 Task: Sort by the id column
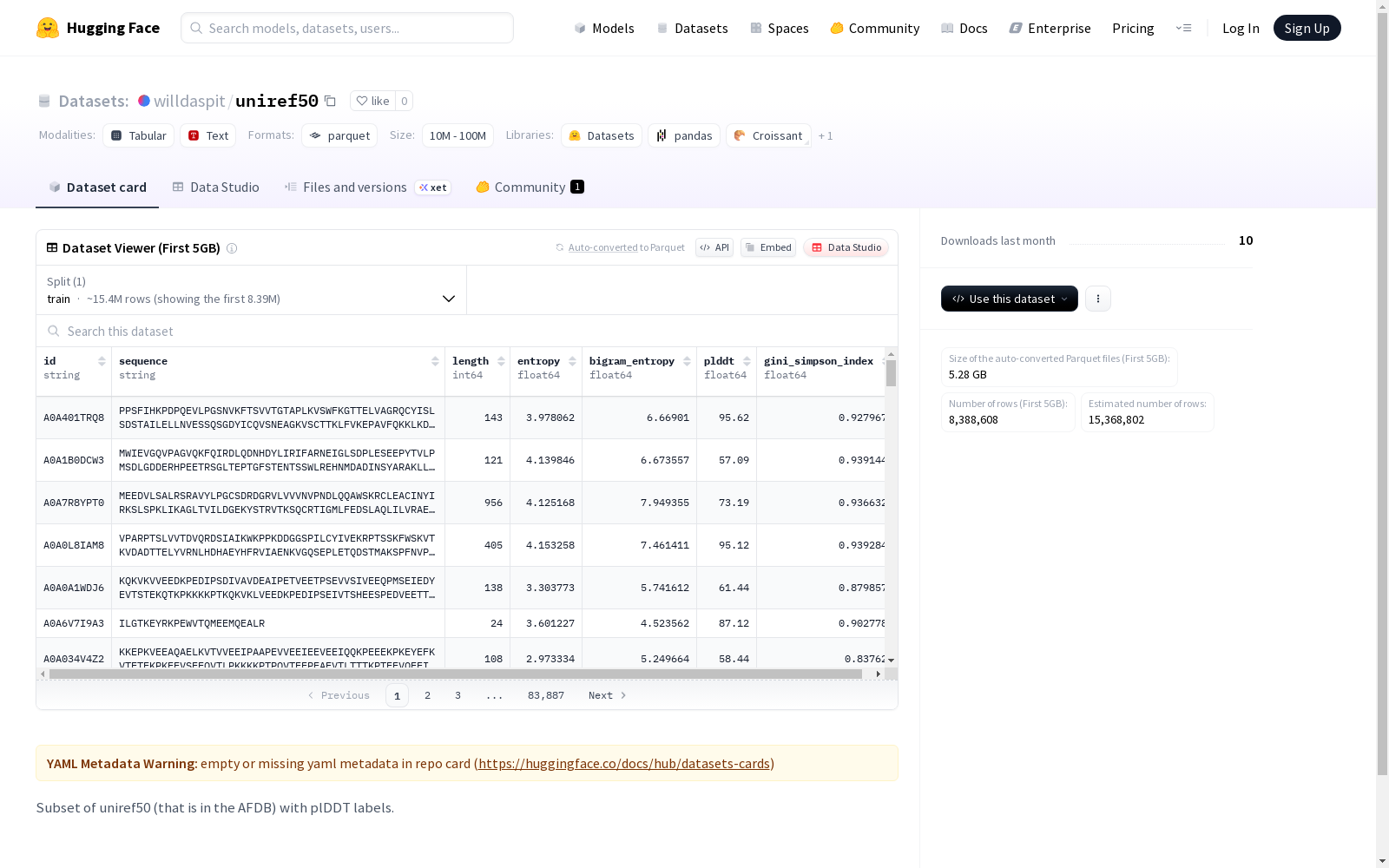102,361
